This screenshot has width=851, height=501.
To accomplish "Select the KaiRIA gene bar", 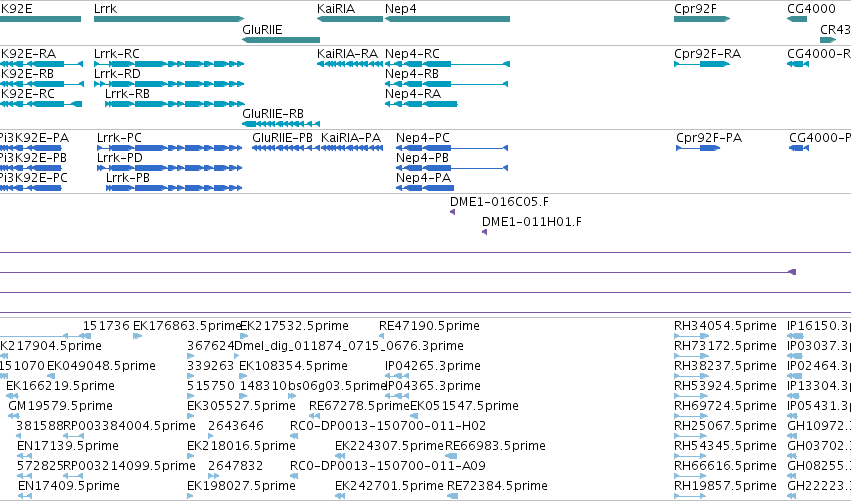I will coord(350,19).
